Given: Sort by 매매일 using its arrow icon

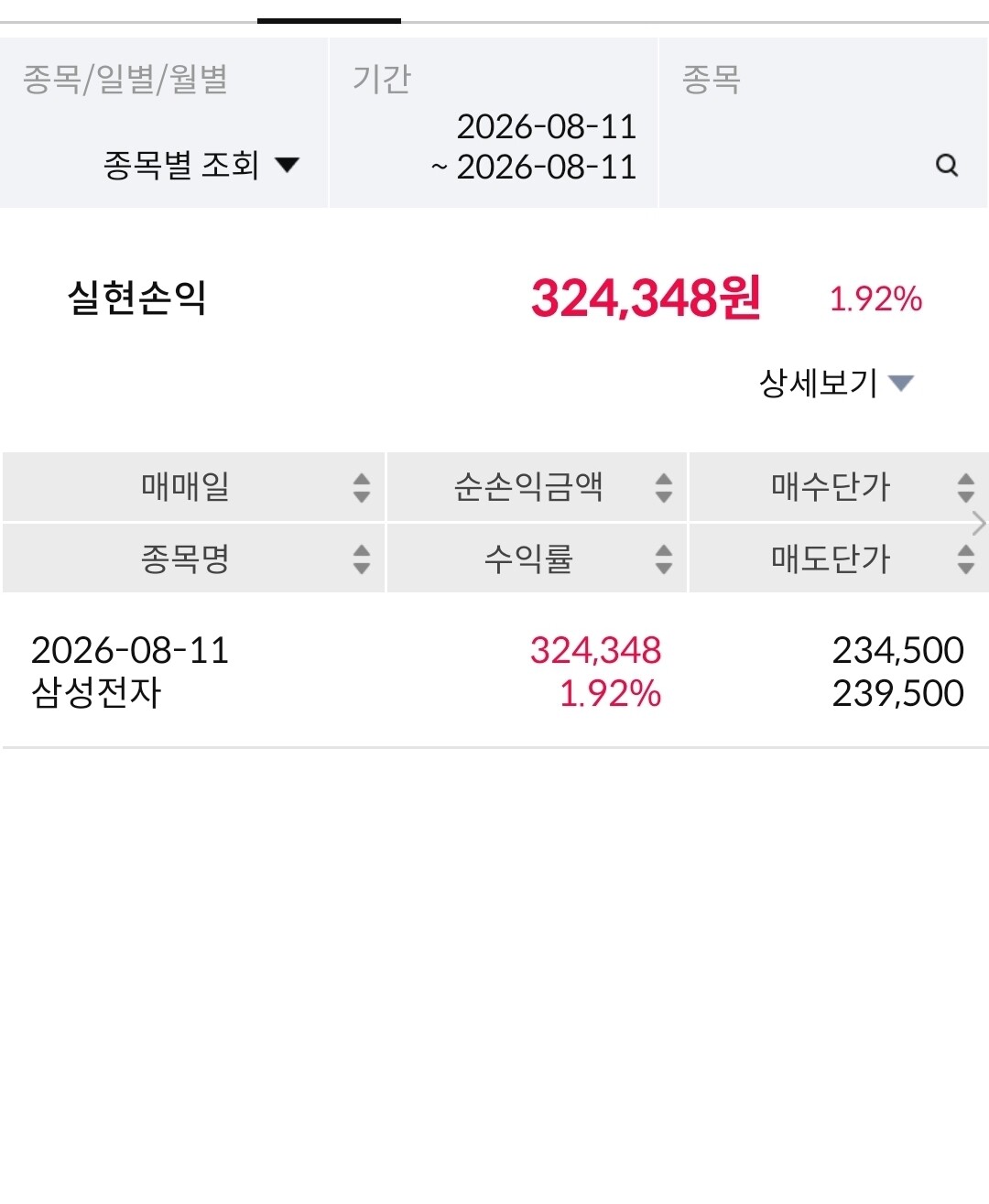Looking at the screenshot, I should [x=362, y=487].
